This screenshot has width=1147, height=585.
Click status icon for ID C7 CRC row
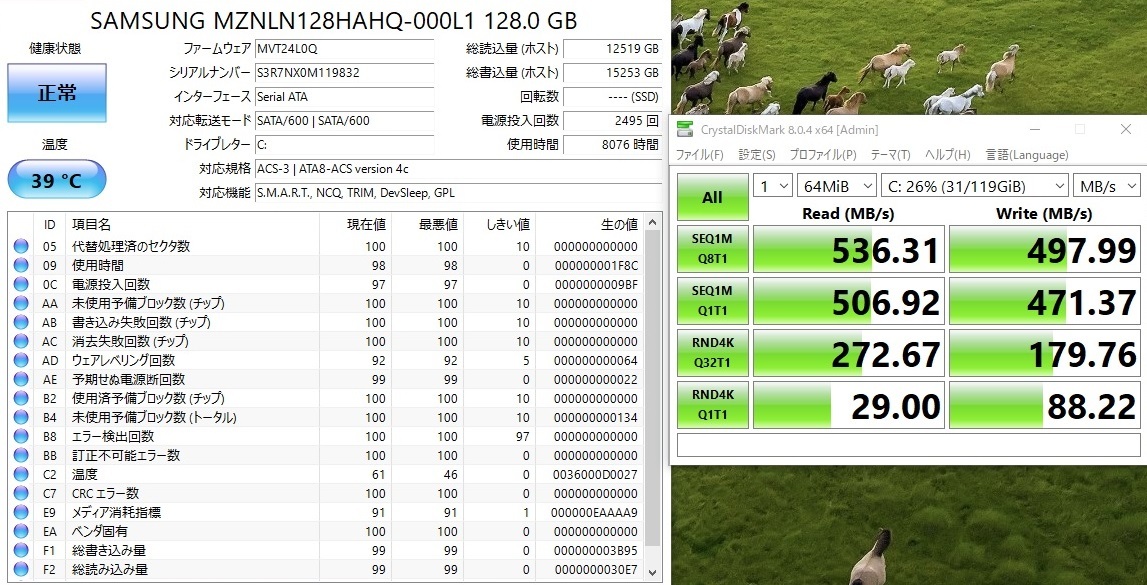coord(20,494)
